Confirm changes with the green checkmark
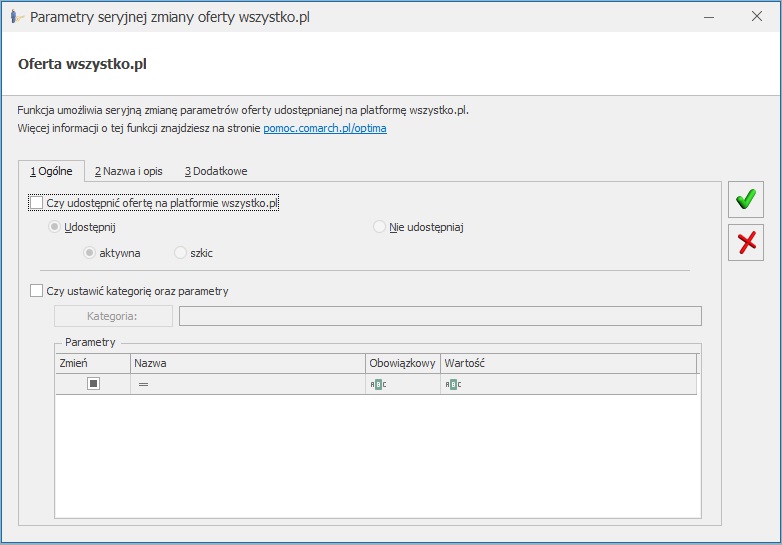Image resolution: width=782 pixels, height=545 pixels. pyautogui.click(x=746, y=199)
